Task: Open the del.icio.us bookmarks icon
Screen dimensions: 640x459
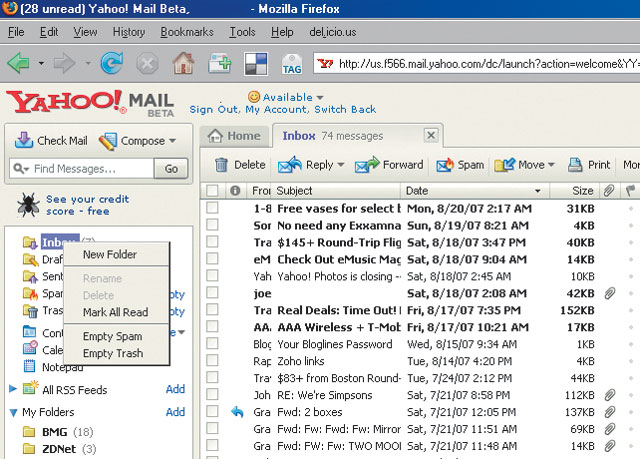Action: [x=256, y=64]
